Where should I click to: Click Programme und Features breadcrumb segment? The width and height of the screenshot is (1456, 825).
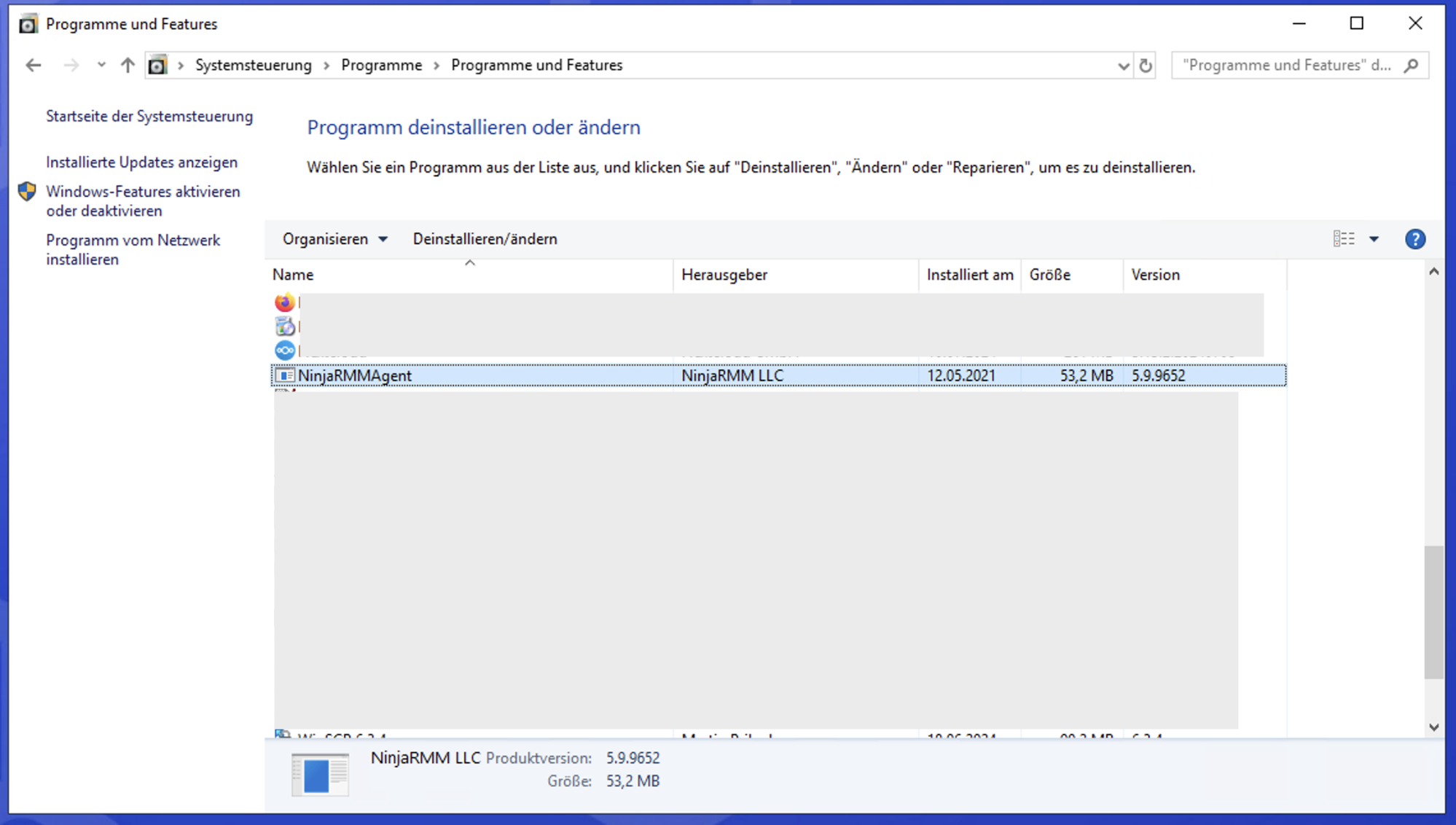pyautogui.click(x=537, y=66)
